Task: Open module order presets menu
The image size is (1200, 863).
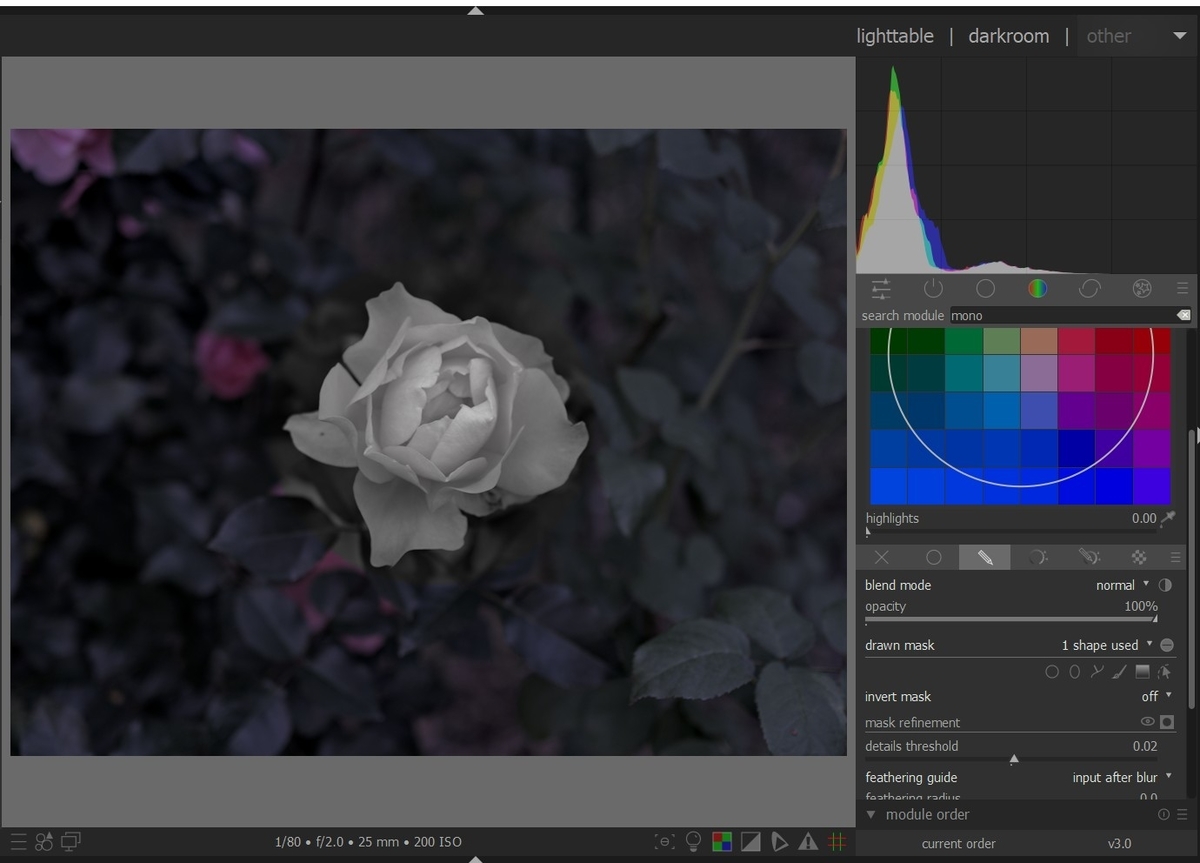Action: [x=1182, y=814]
